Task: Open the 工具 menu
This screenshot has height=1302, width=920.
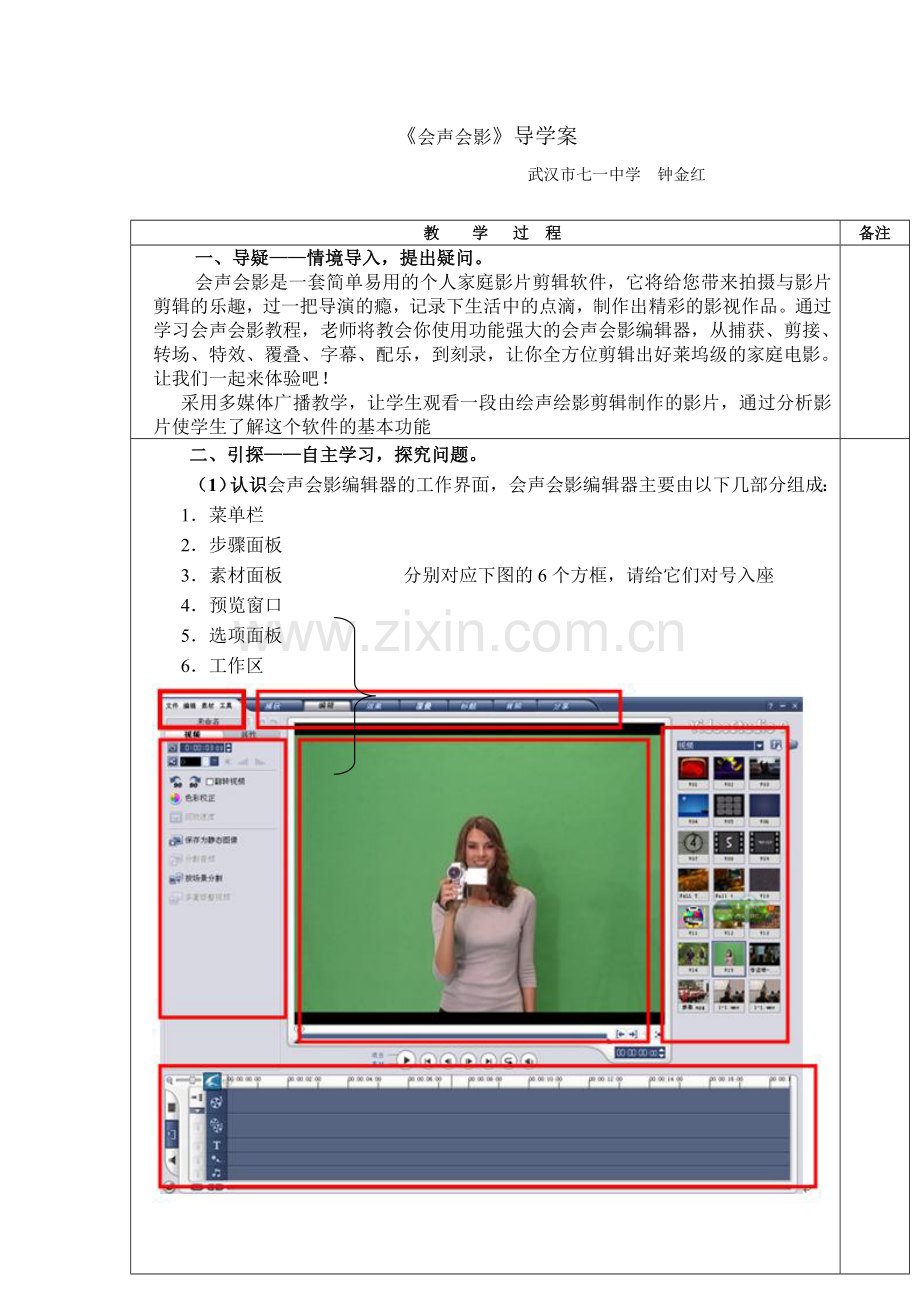Action: (226, 706)
